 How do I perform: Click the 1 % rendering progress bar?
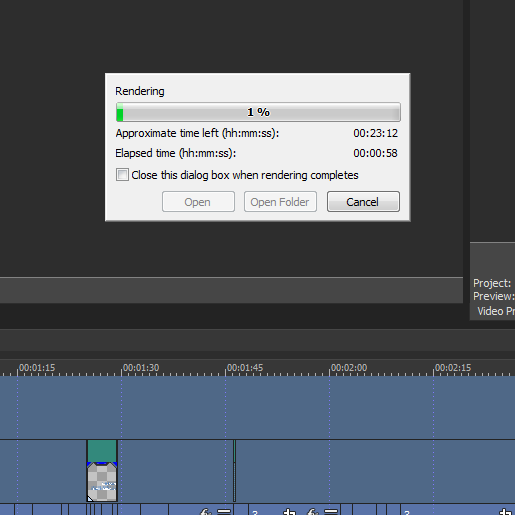pyautogui.click(x=258, y=112)
